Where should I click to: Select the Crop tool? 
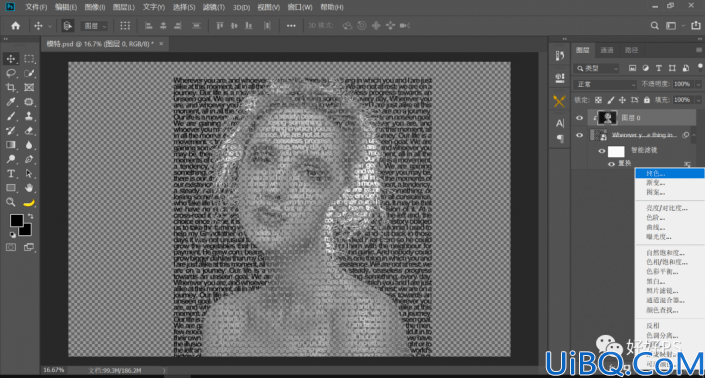coord(11,87)
